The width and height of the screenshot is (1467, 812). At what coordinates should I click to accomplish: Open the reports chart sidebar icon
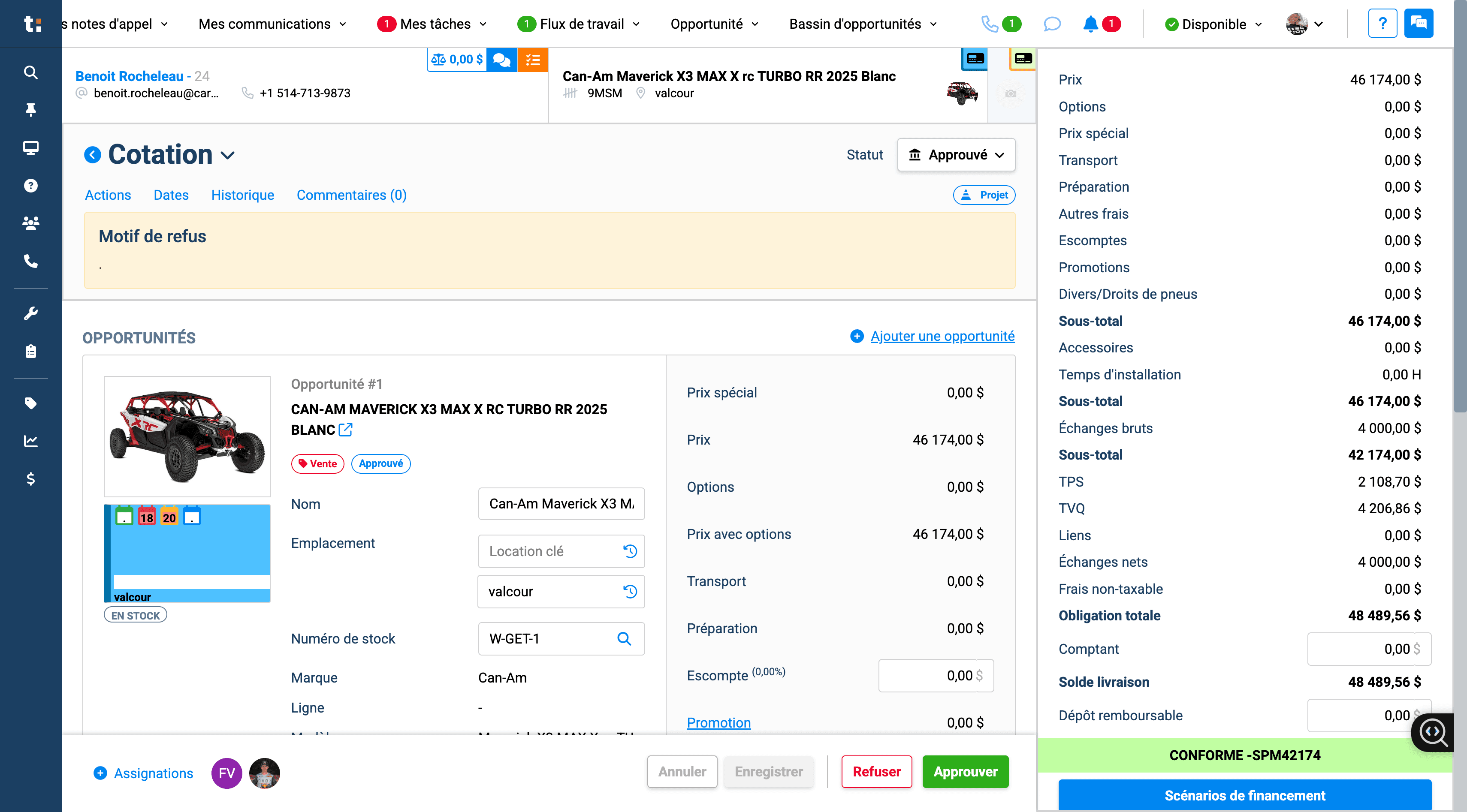[x=31, y=440]
